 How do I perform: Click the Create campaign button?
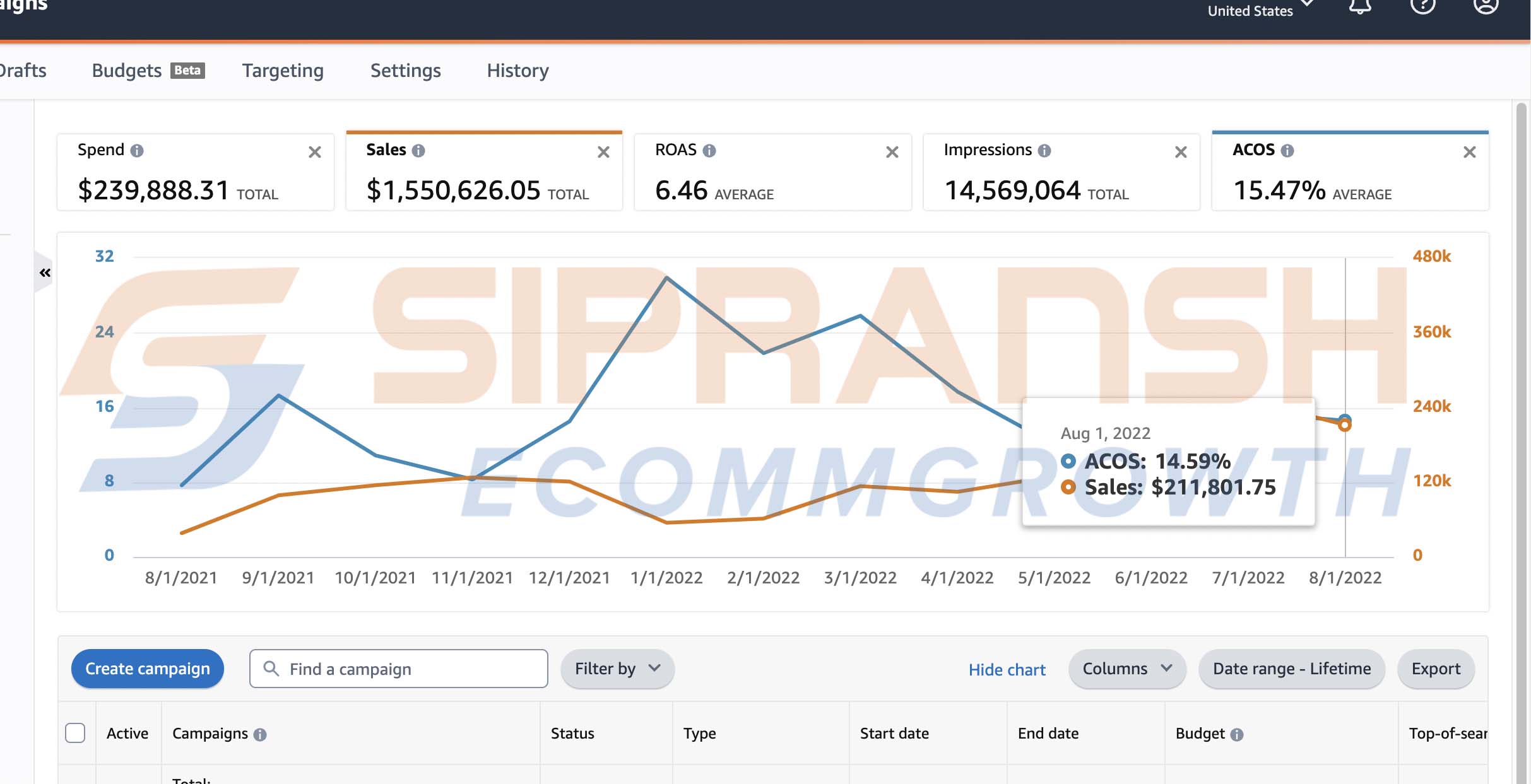147,669
